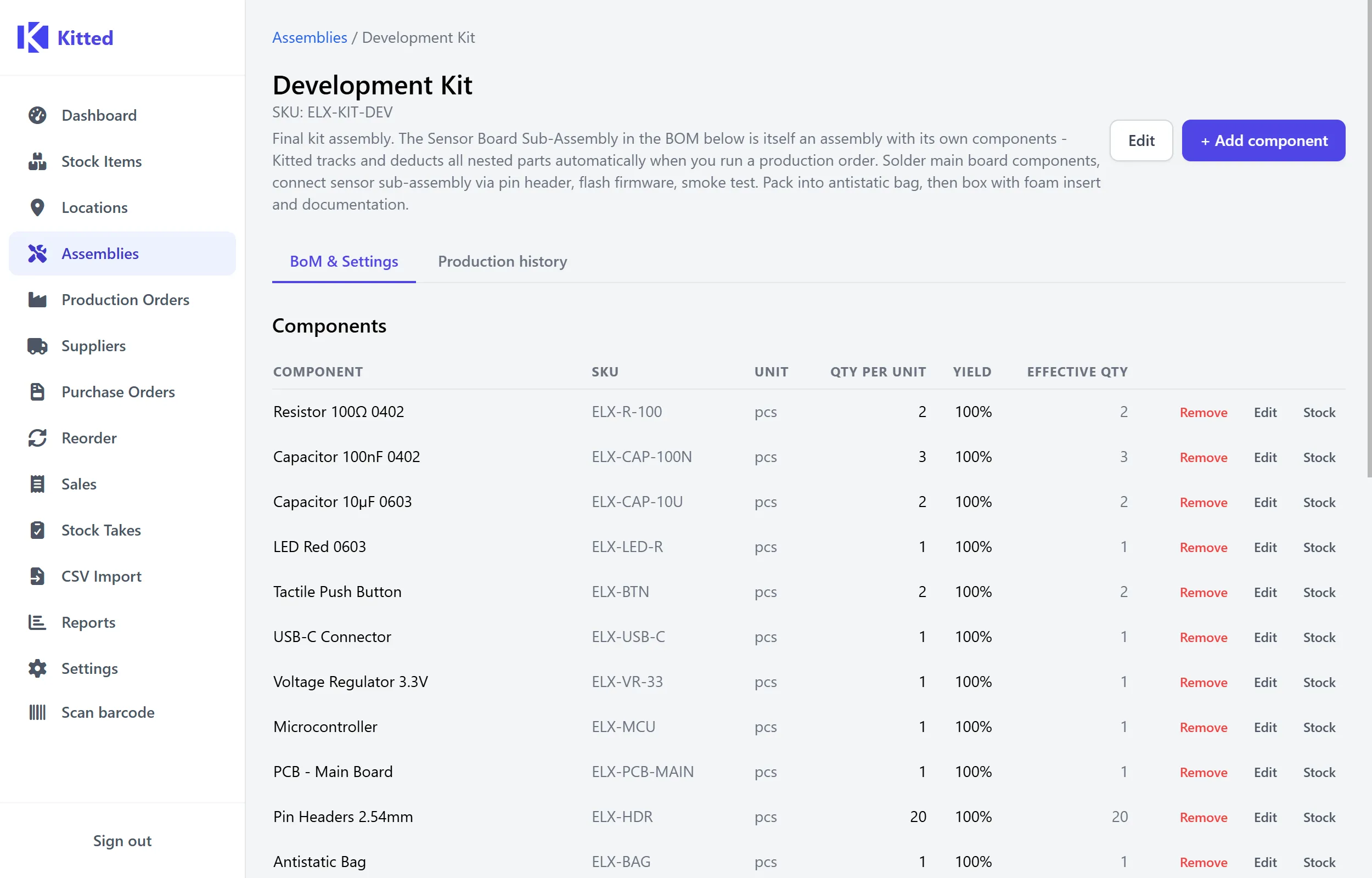
Task: Click the Scan barcode icon
Action: click(38, 712)
